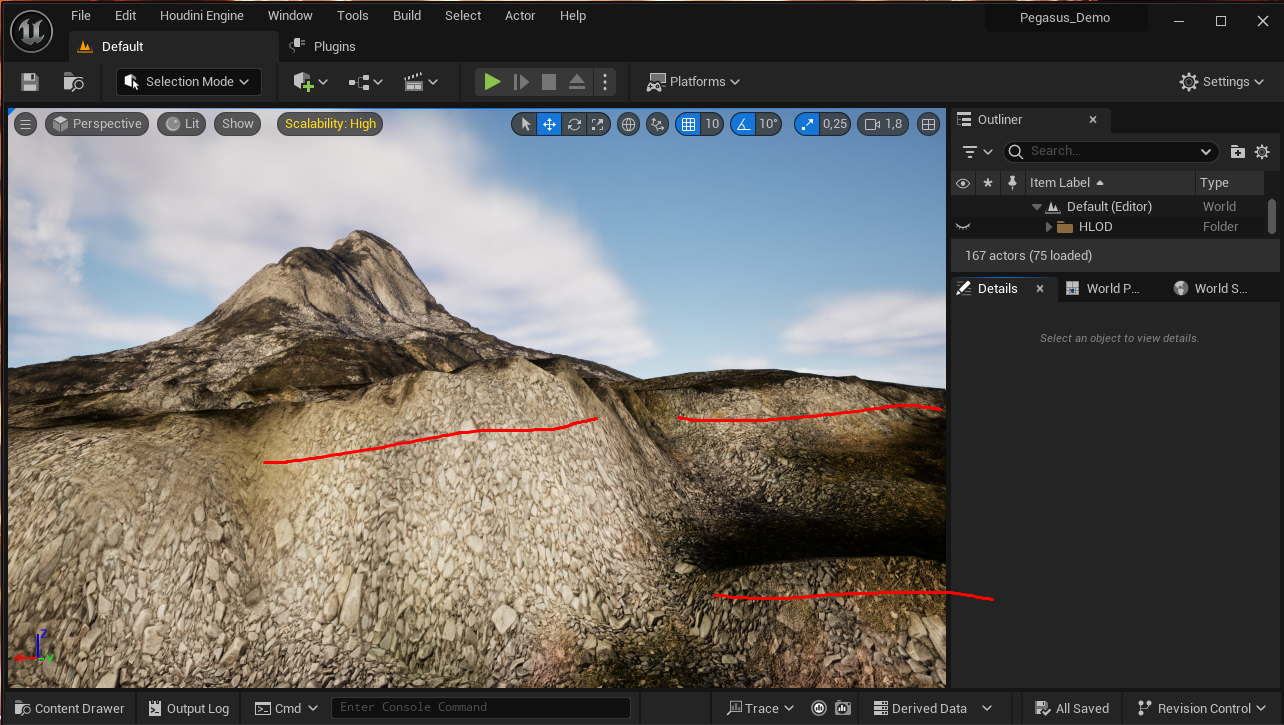The width and height of the screenshot is (1284, 725).
Task: Switch to the Default level tab
Action: [x=173, y=46]
